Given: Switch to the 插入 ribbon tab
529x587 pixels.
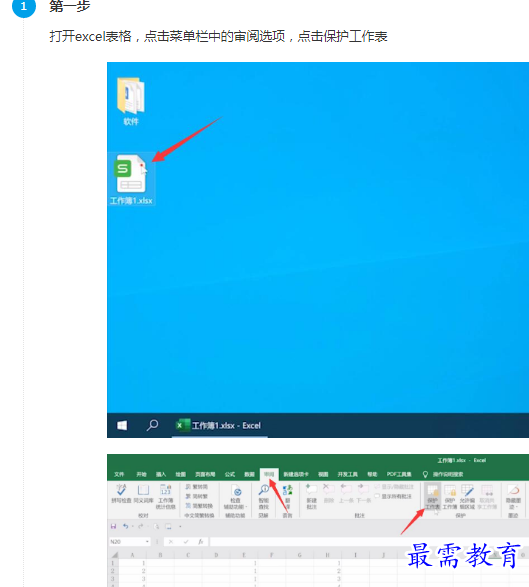Looking at the screenshot, I should 161,474.
